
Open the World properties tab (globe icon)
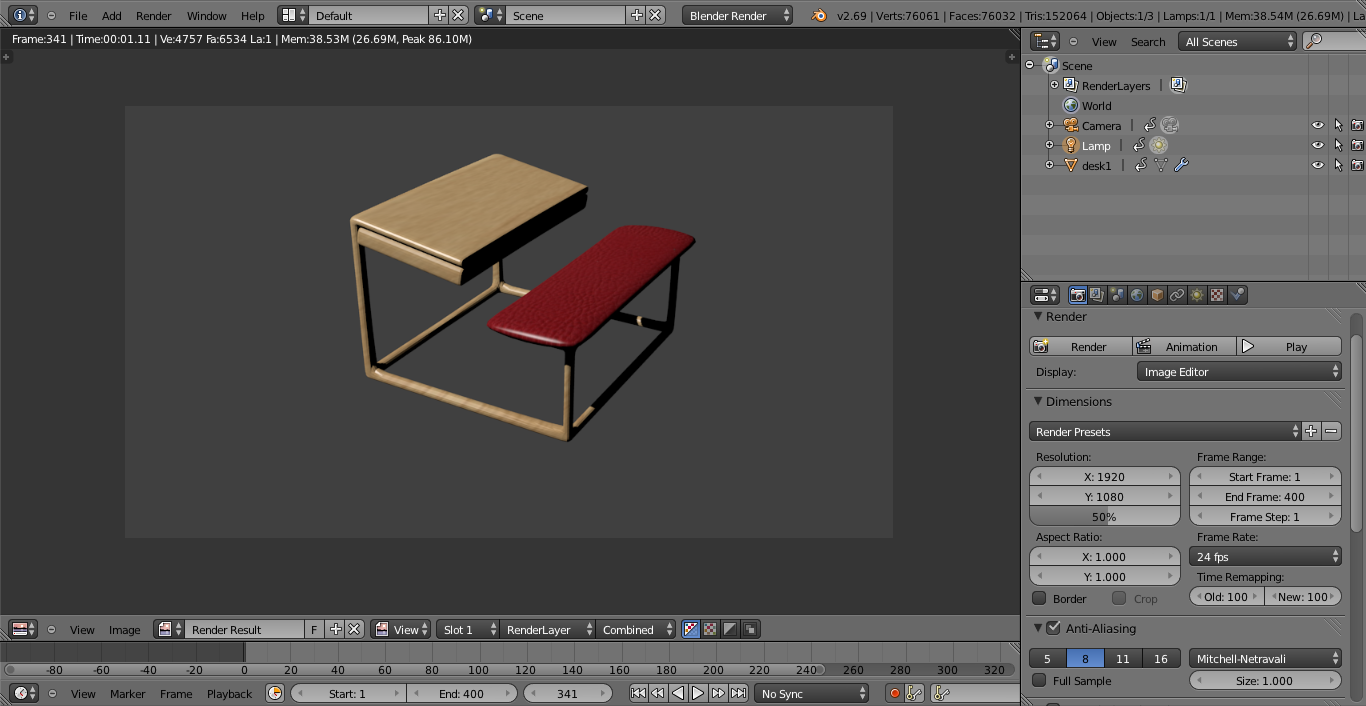pos(1137,295)
